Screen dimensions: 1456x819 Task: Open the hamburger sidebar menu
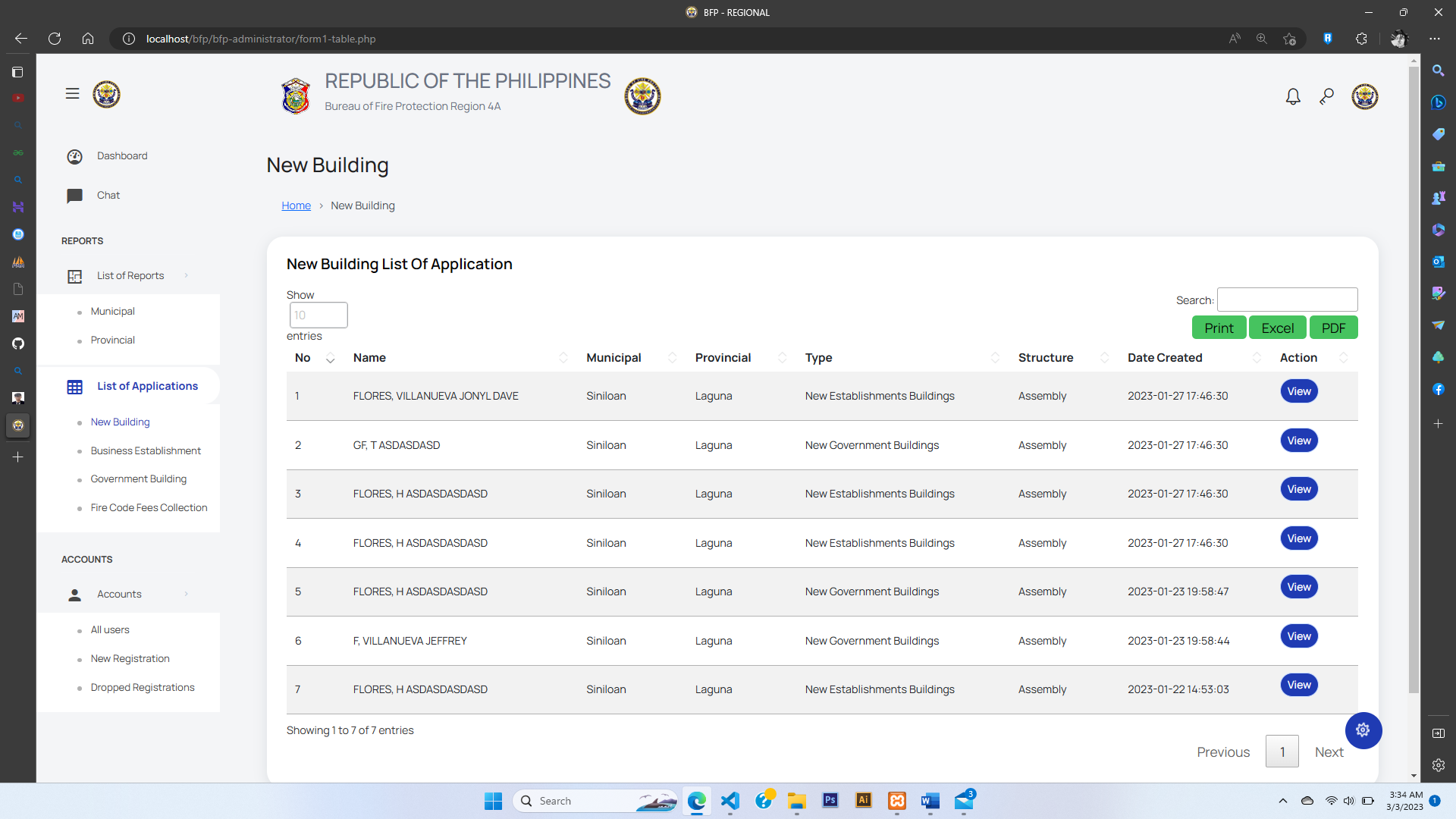72,94
